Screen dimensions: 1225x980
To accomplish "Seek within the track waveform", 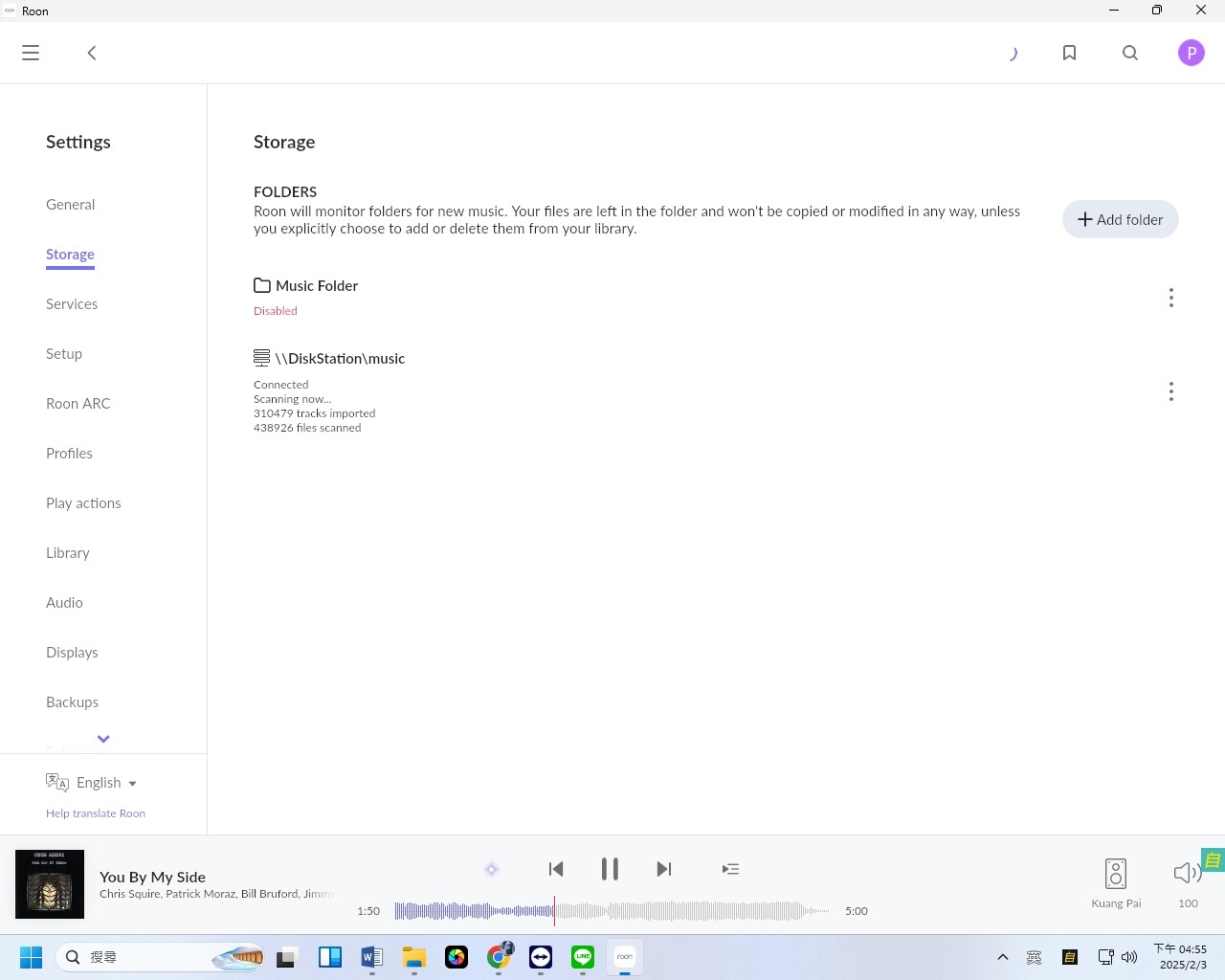I will tap(612, 911).
